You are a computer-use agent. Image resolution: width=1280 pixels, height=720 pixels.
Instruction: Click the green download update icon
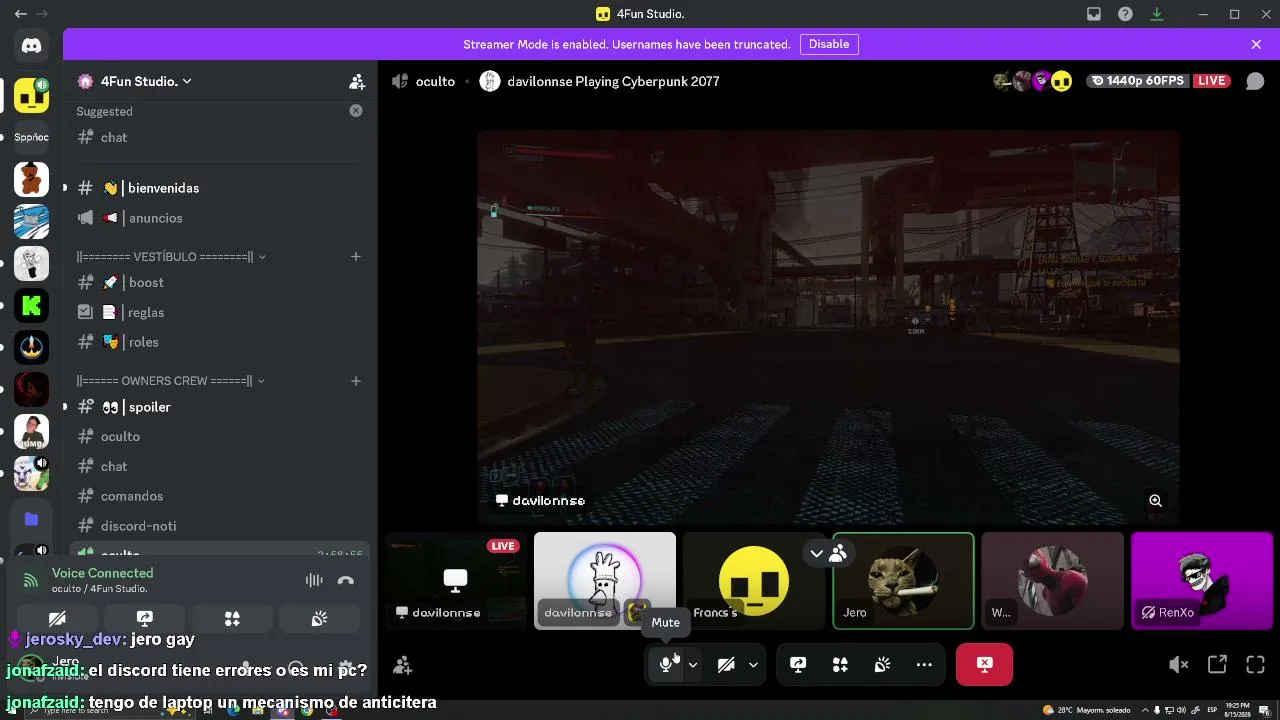click(1157, 14)
